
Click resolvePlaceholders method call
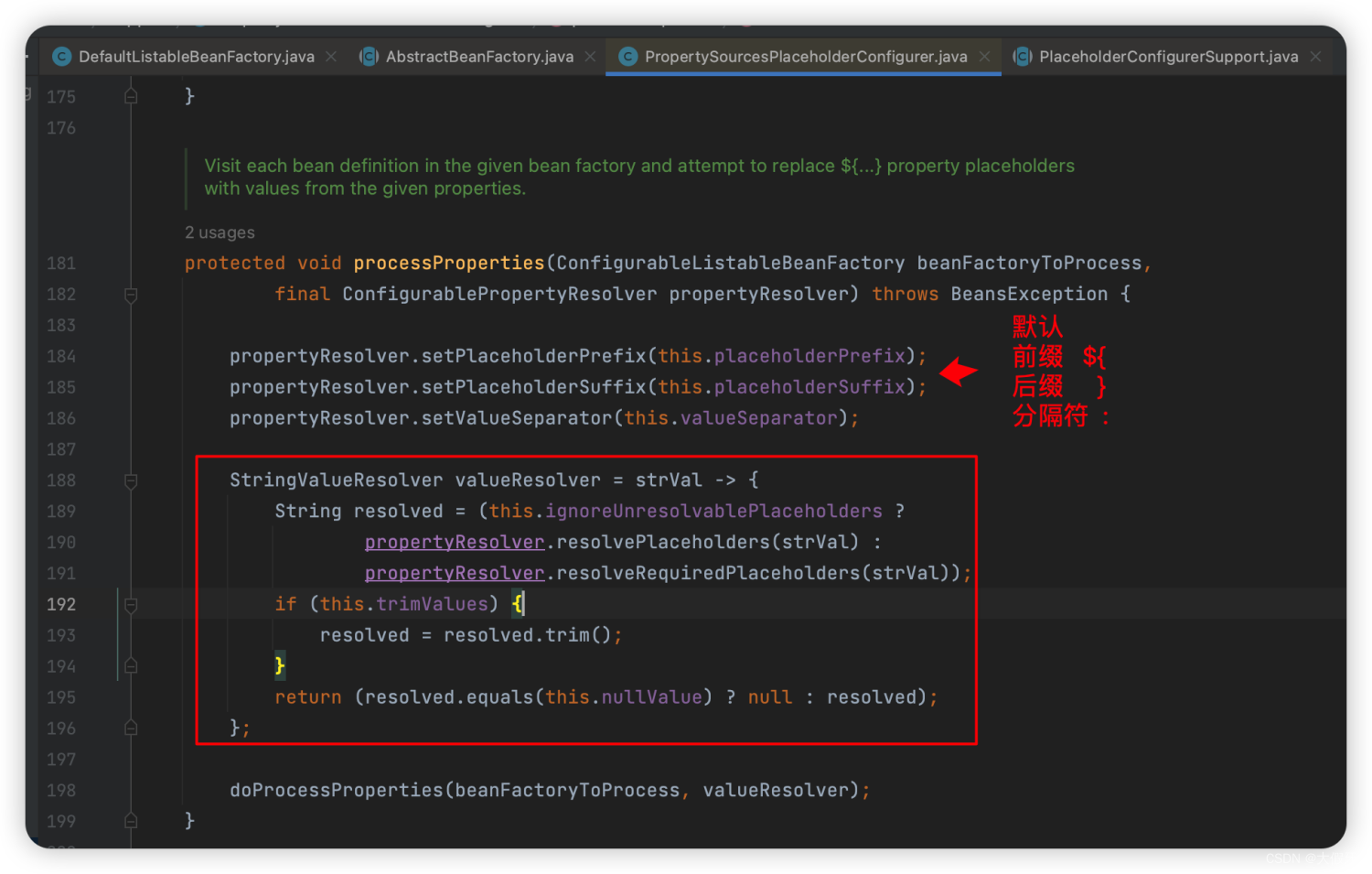coord(663,543)
